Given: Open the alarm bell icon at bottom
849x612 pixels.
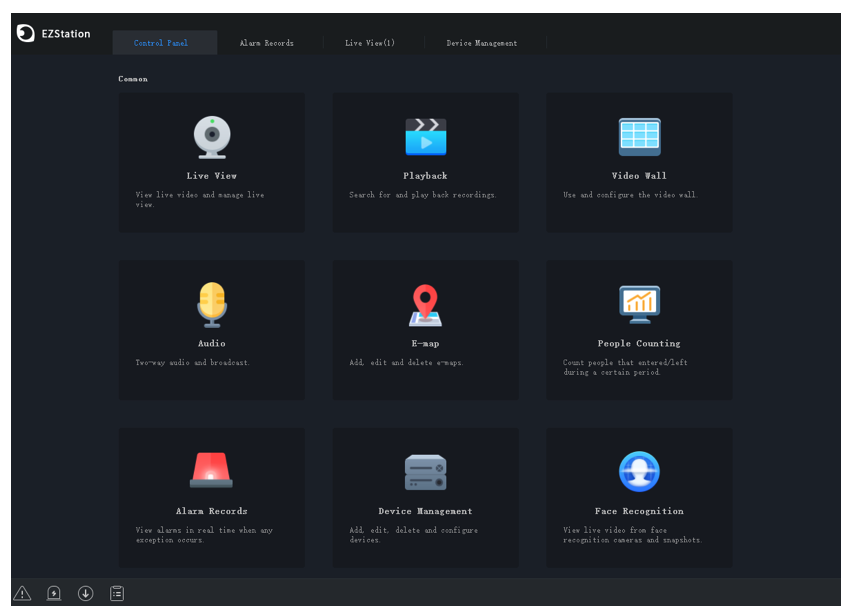Looking at the screenshot, I should tap(54, 594).
